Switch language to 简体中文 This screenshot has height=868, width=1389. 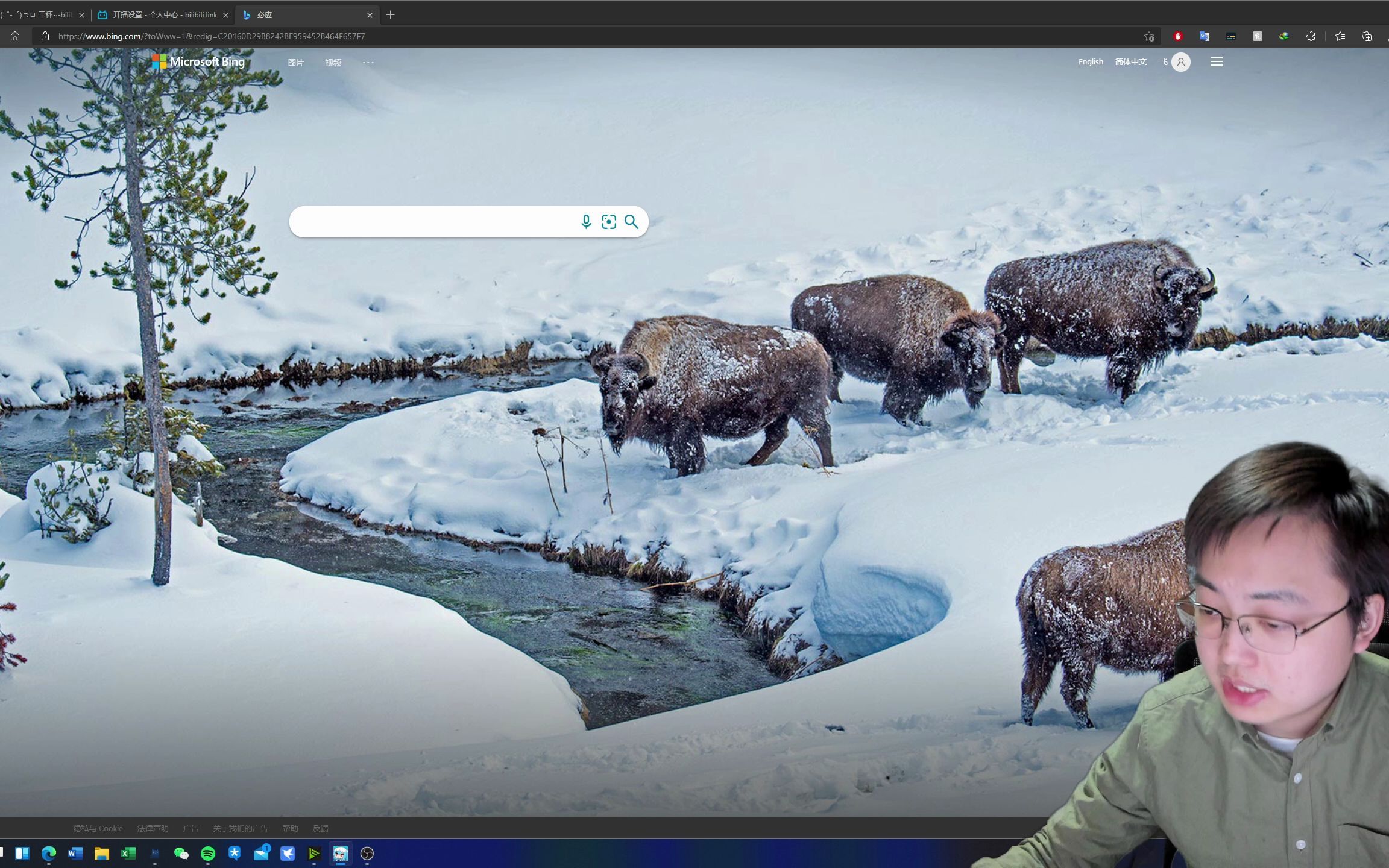coord(1130,61)
